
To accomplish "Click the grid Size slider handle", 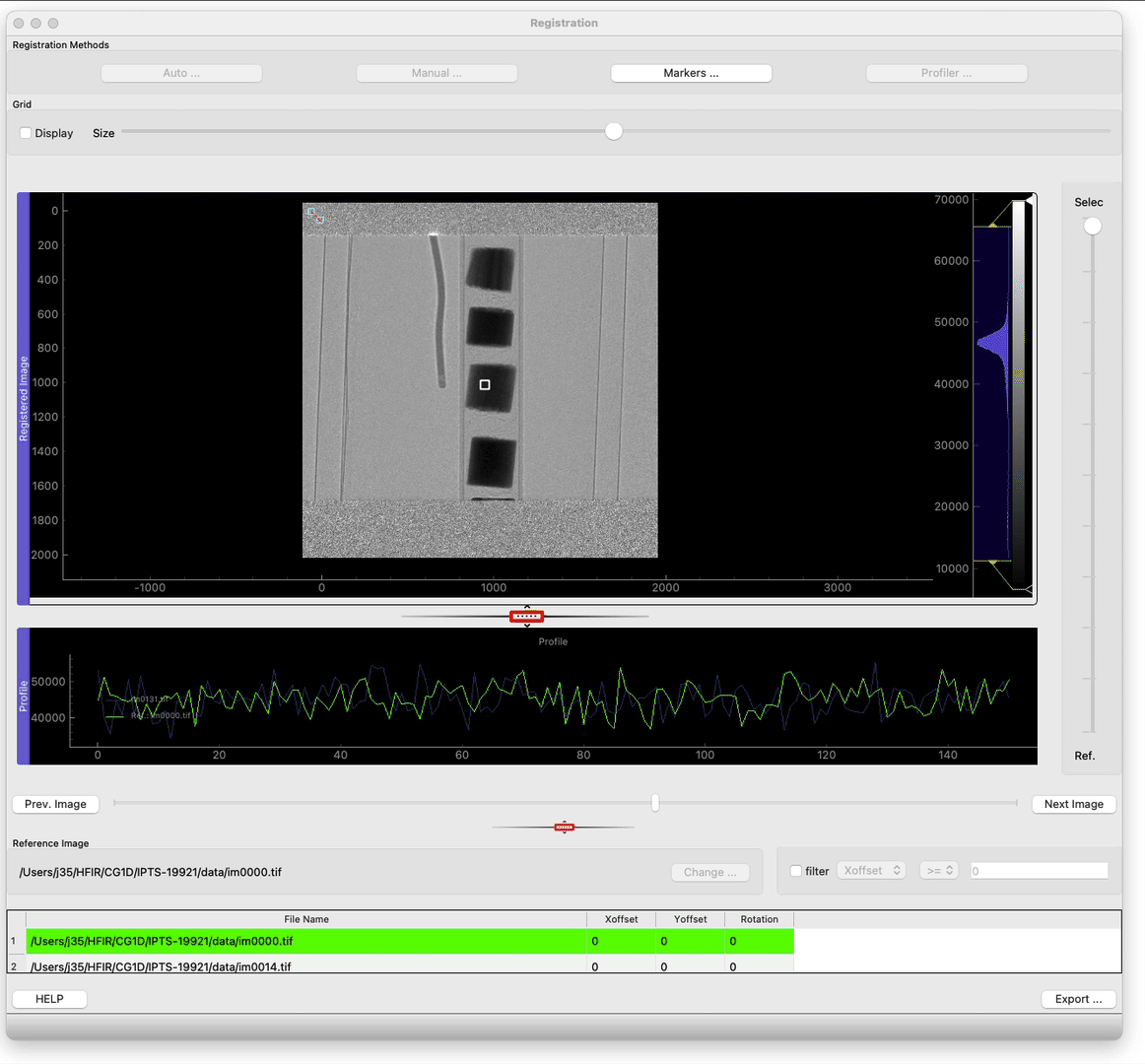I will tap(614, 132).
